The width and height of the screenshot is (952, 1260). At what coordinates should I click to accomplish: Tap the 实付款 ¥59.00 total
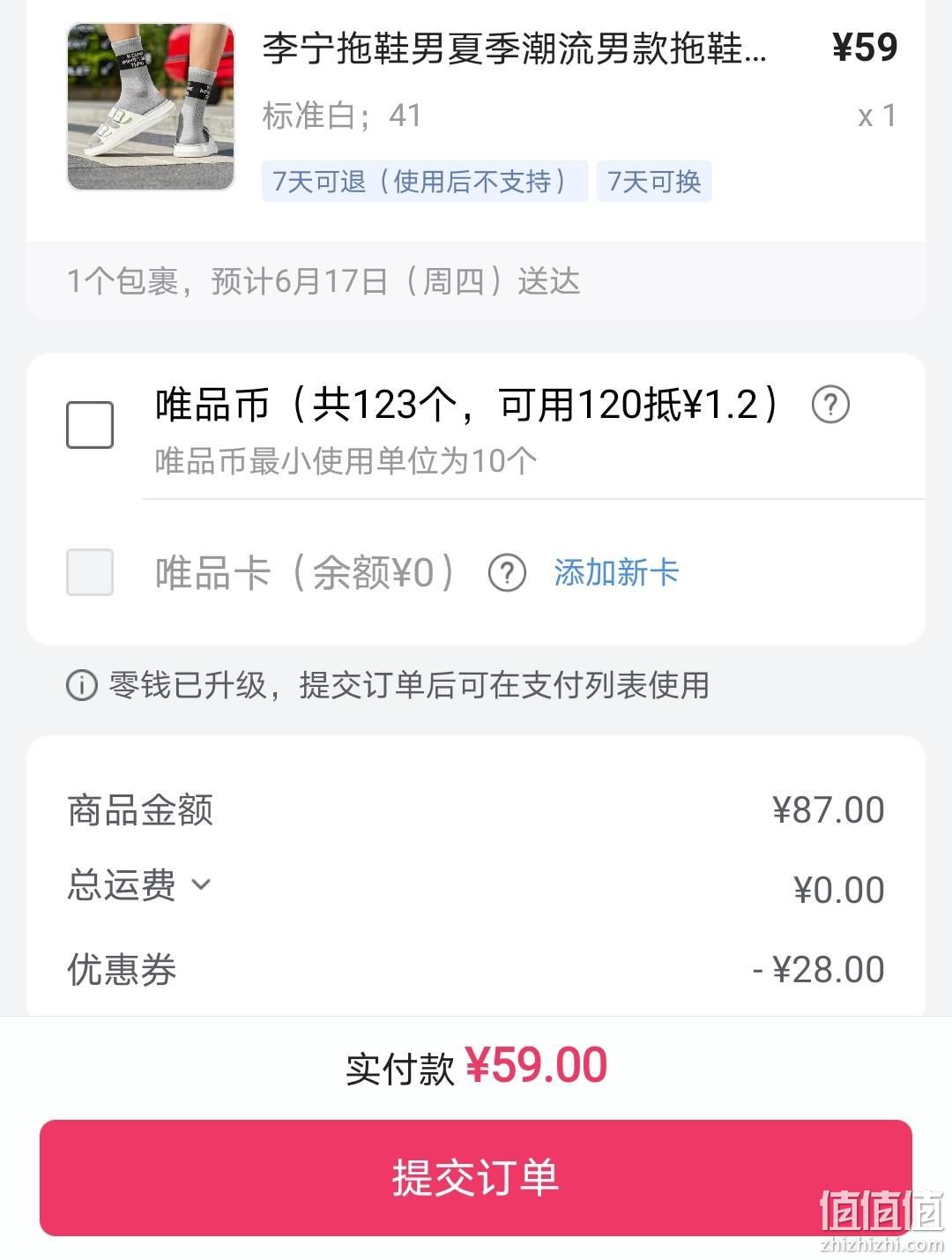pos(476,1066)
